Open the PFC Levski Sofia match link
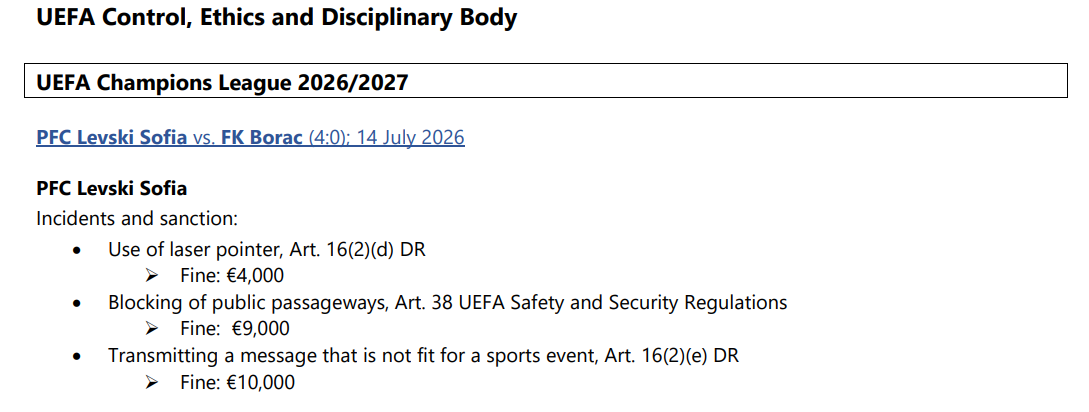The width and height of the screenshot is (1089, 412). pos(112,138)
